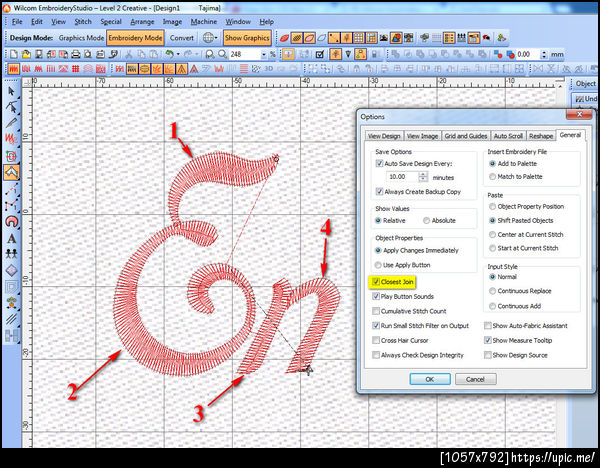Print the design using printer icon
This screenshot has height=468, width=600.
pos(75,54)
